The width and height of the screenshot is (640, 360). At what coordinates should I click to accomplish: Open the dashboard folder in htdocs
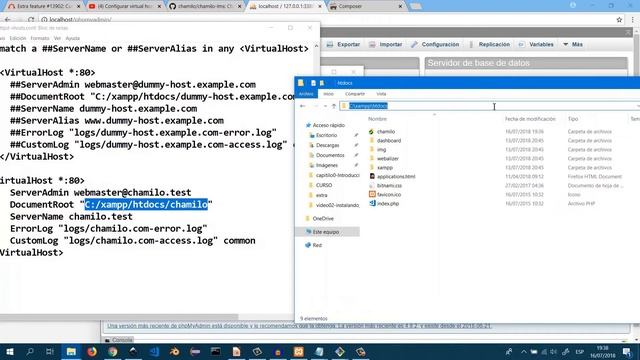coord(389,140)
